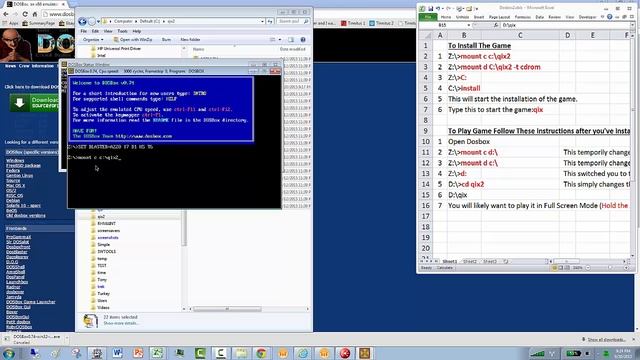Go back in the Explorer window

tap(82, 21)
